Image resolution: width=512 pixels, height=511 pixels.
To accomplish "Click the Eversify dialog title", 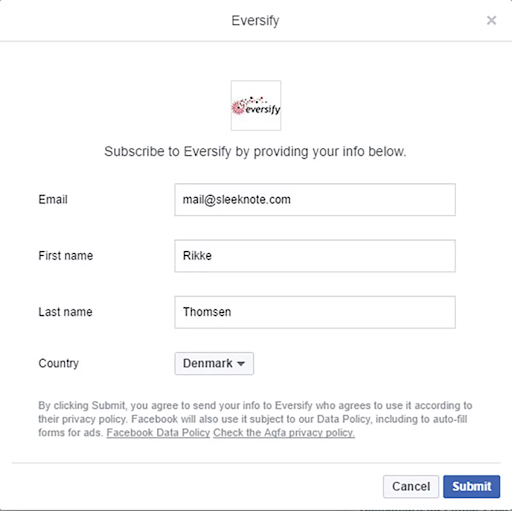I will 255,21.
